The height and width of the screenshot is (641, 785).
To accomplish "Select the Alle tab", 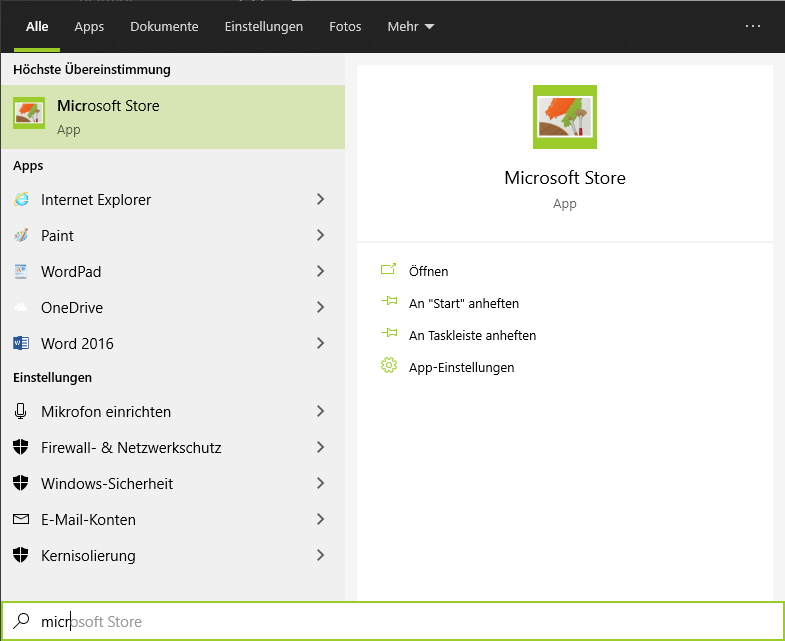I will coord(37,27).
